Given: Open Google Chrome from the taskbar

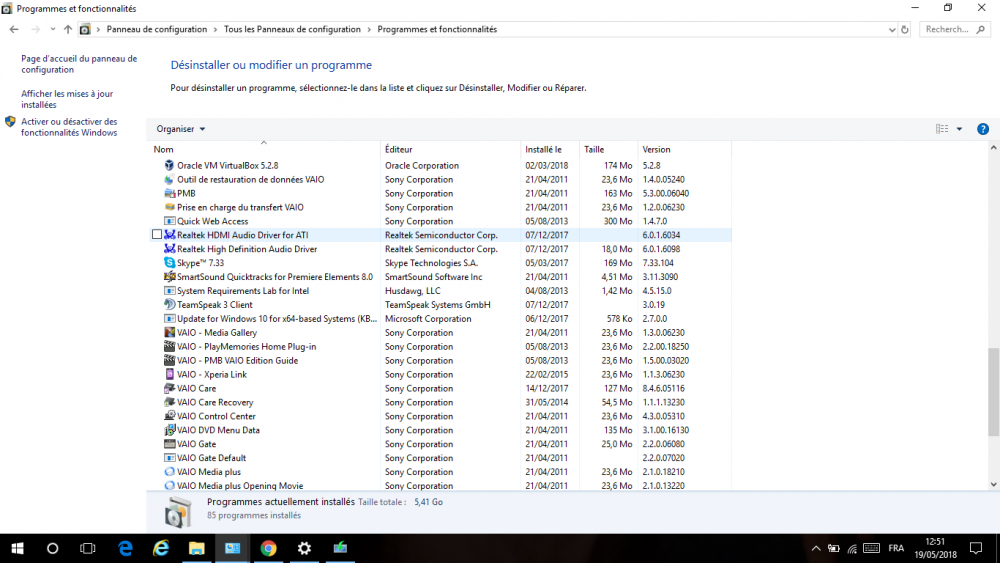Looking at the screenshot, I should click(x=268, y=548).
